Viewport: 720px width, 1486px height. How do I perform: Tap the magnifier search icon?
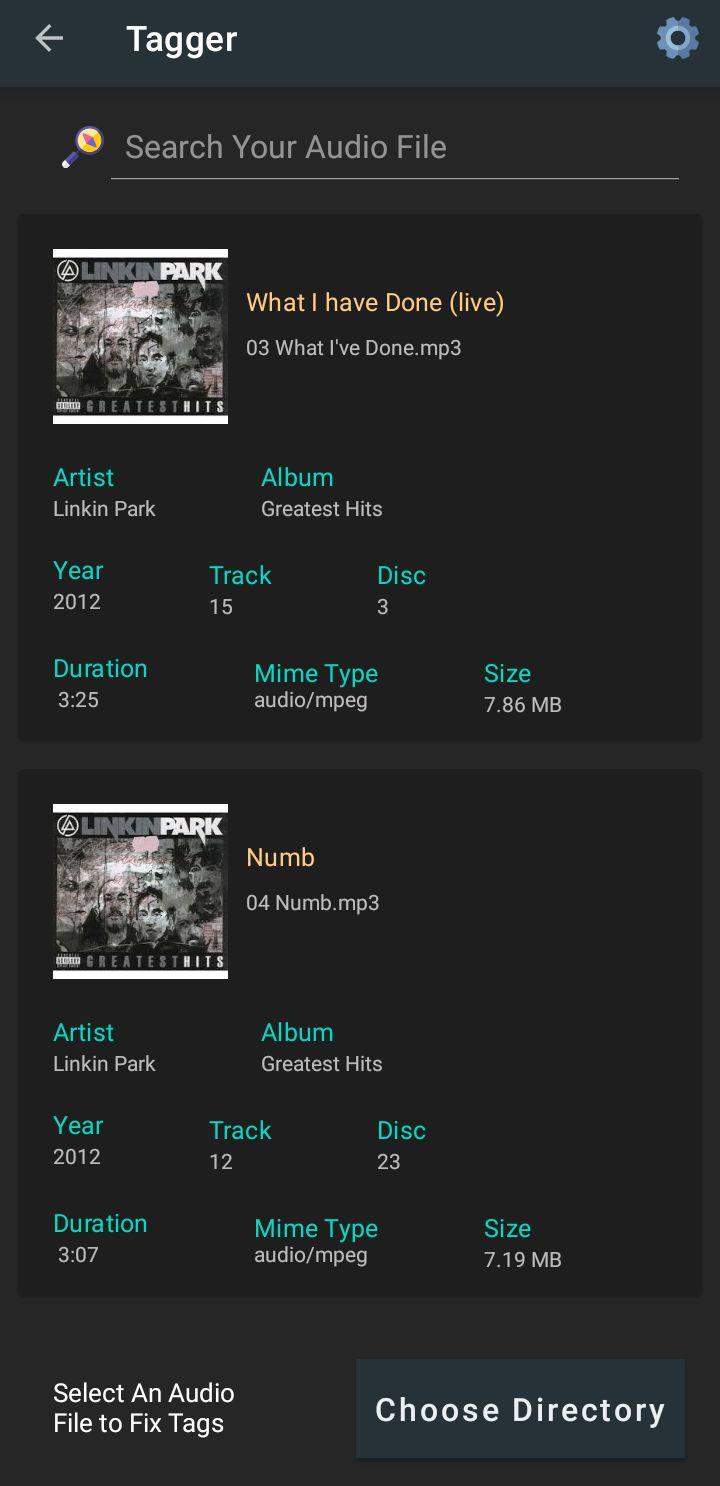[82, 147]
